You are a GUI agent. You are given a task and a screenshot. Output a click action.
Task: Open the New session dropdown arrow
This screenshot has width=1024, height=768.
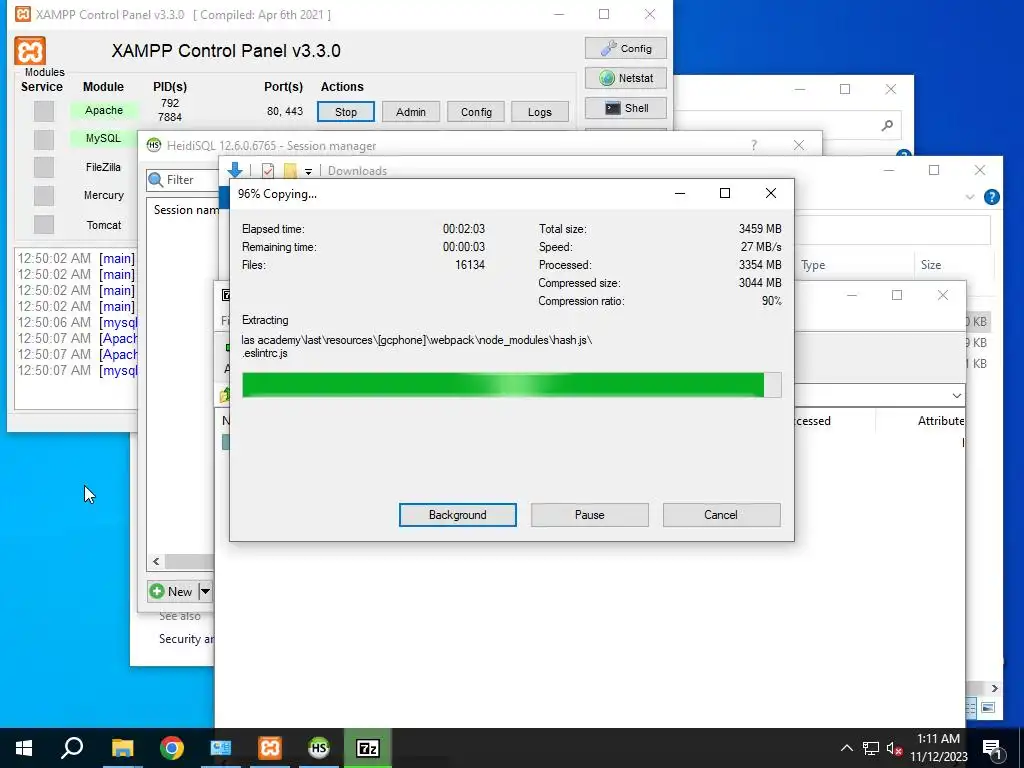(x=205, y=592)
